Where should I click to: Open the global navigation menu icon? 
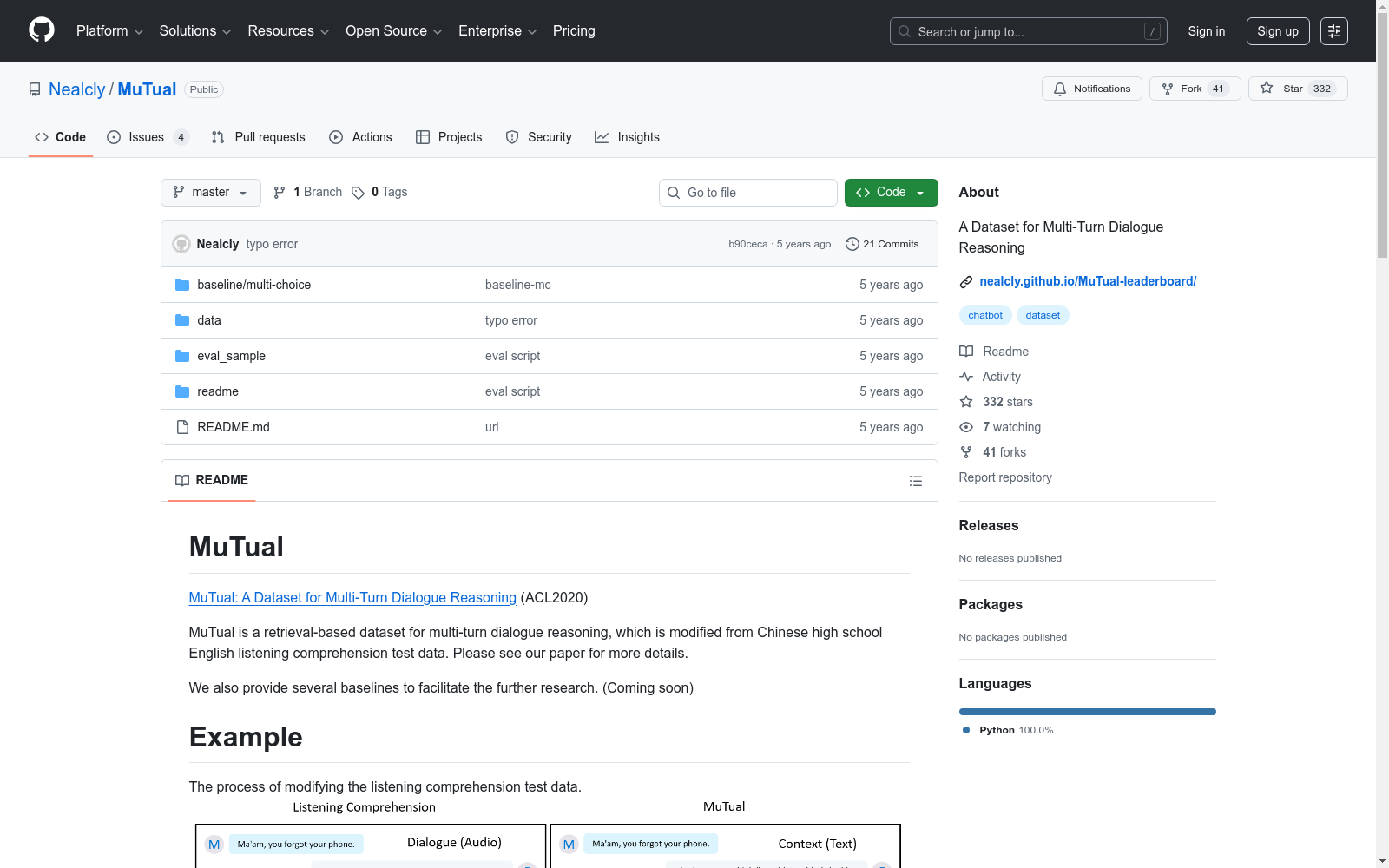click(1334, 31)
